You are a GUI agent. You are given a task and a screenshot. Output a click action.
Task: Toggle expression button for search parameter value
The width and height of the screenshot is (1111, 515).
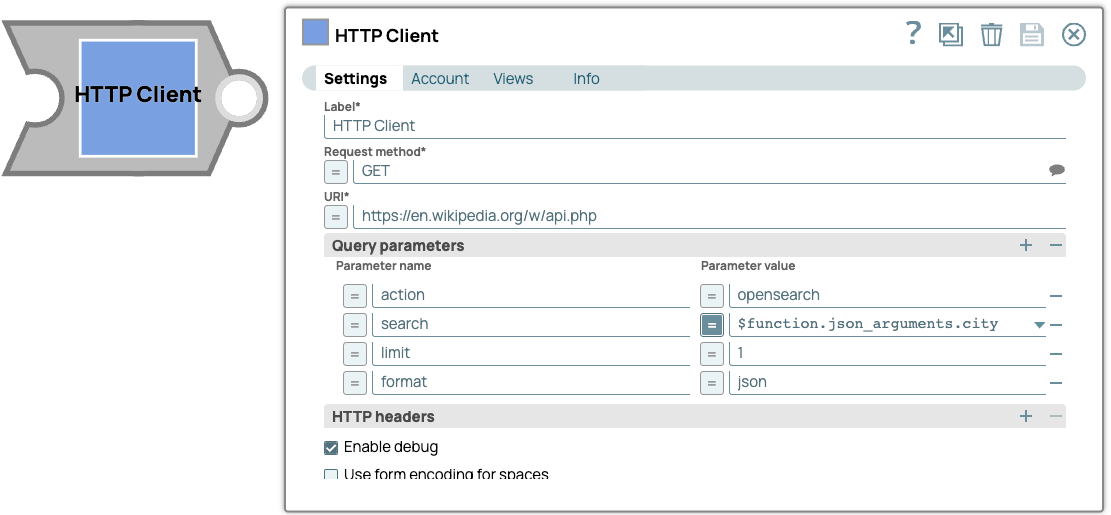pyautogui.click(x=711, y=325)
